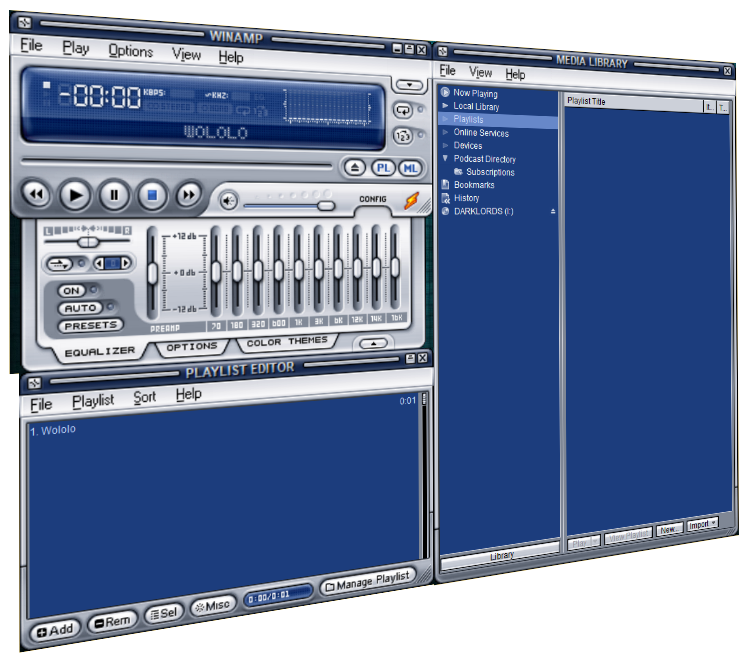Open the Playlist menu in Playlist Editor

tap(93, 401)
